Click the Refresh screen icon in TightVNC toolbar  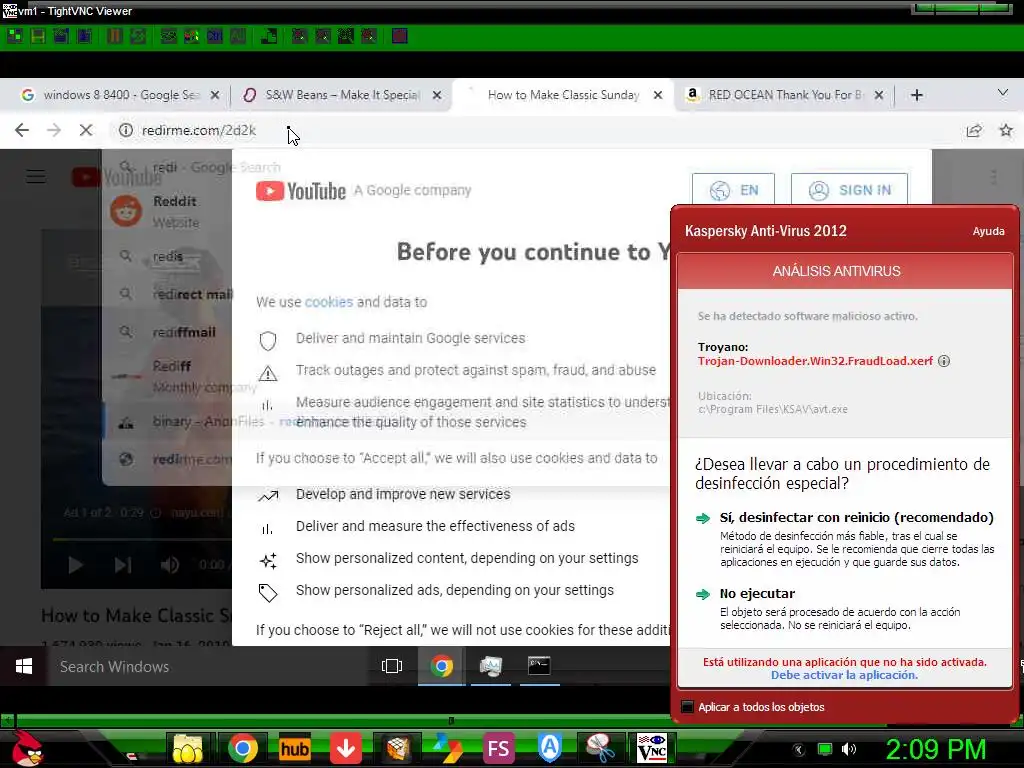tap(138, 36)
